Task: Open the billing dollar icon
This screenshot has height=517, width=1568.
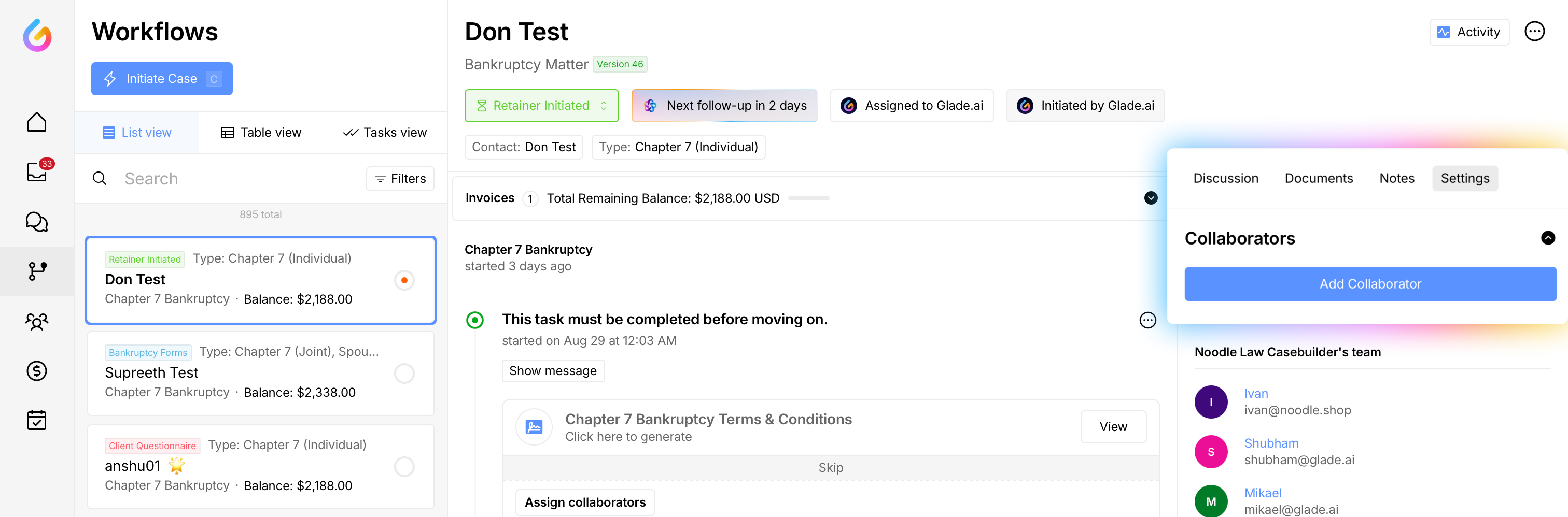Action: (x=36, y=370)
